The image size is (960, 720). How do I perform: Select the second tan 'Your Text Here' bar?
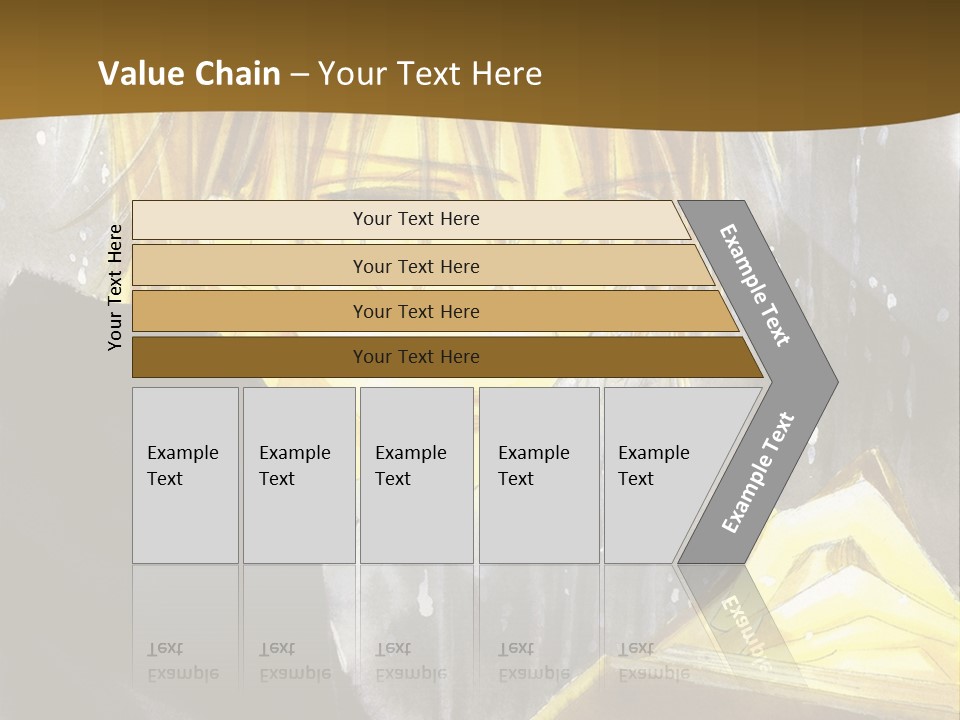click(423, 266)
